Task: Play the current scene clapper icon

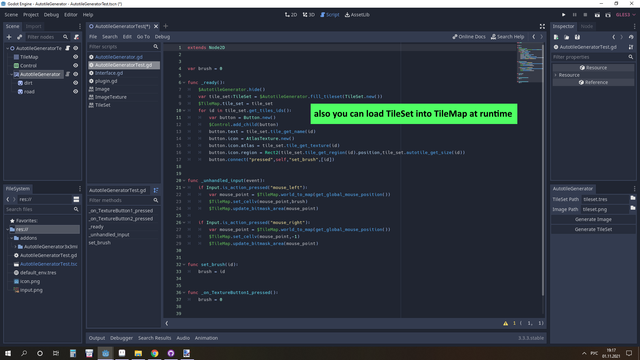Action: tap(597, 15)
